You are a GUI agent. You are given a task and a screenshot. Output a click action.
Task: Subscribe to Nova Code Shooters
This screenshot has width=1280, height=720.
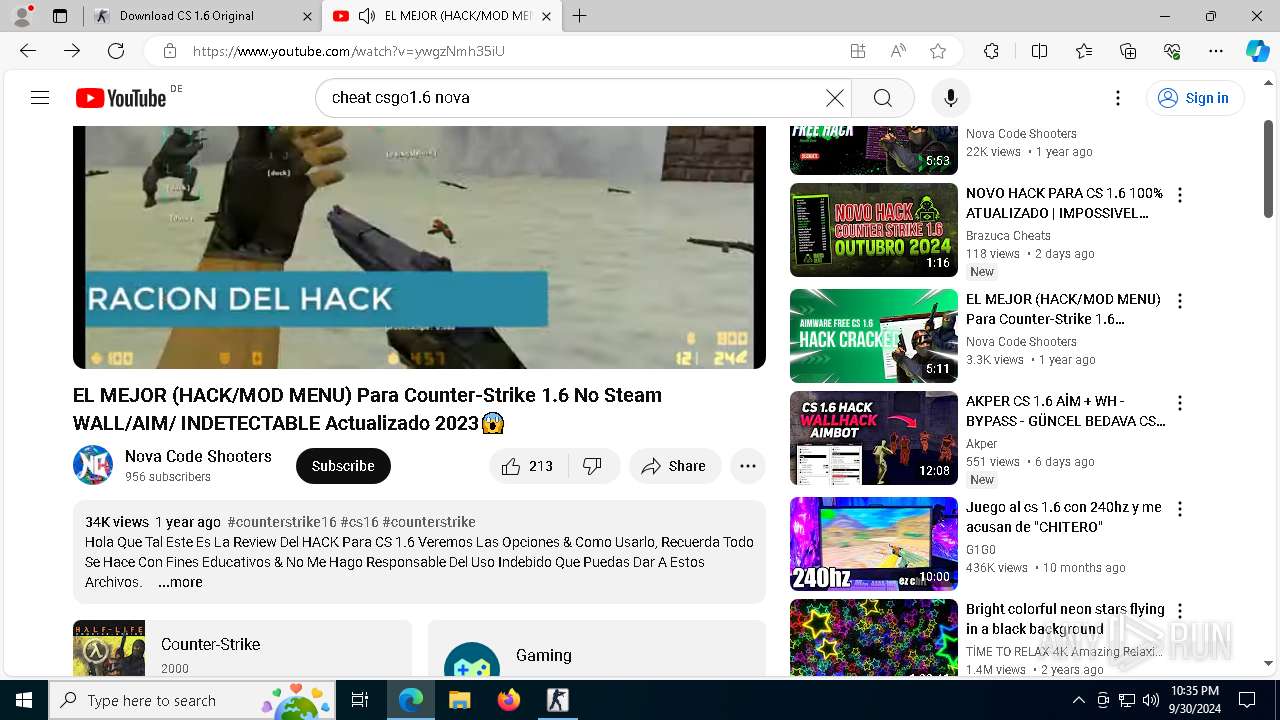tap(343, 466)
